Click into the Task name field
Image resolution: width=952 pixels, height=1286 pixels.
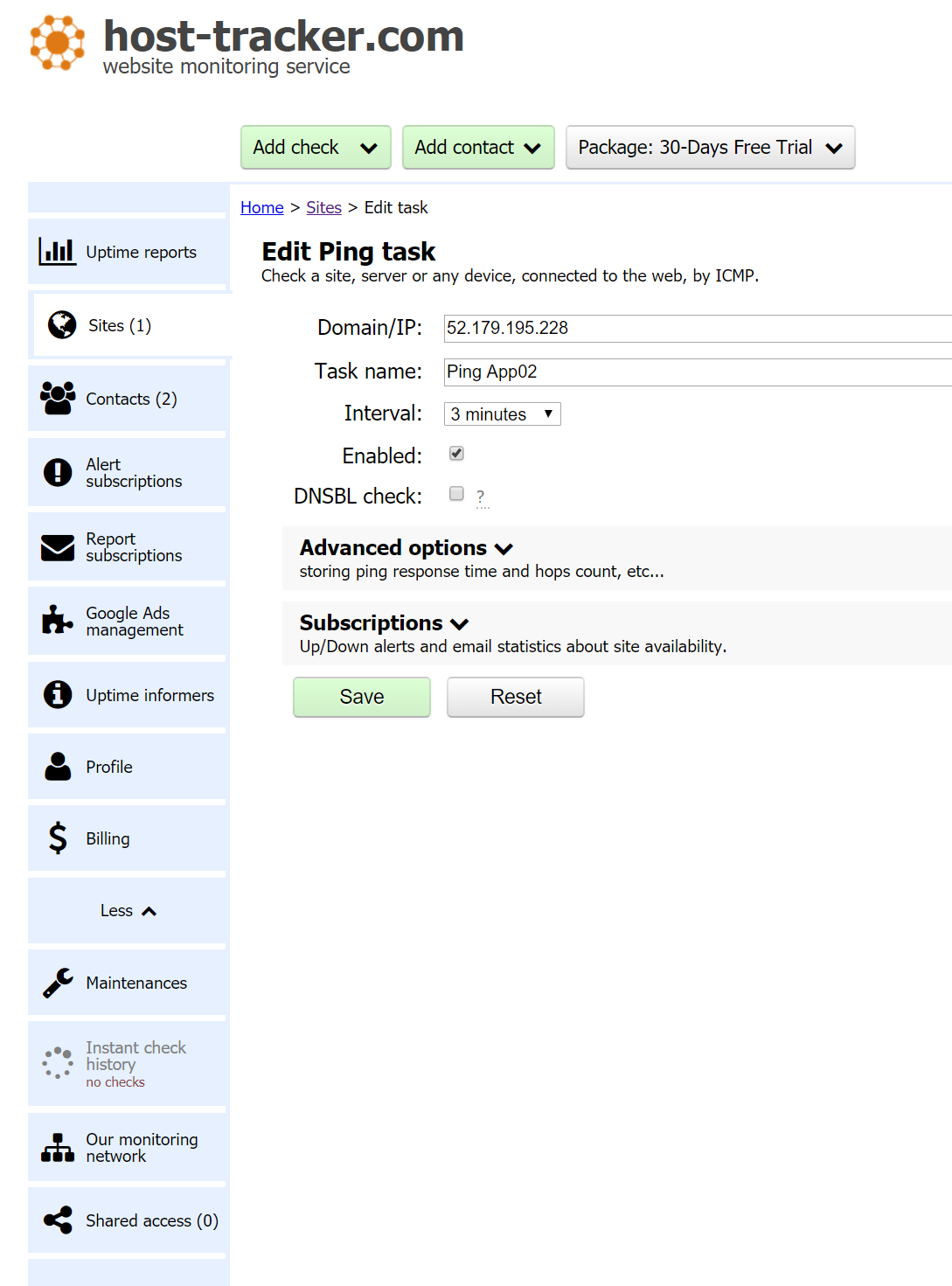pyautogui.click(x=698, y=372)
